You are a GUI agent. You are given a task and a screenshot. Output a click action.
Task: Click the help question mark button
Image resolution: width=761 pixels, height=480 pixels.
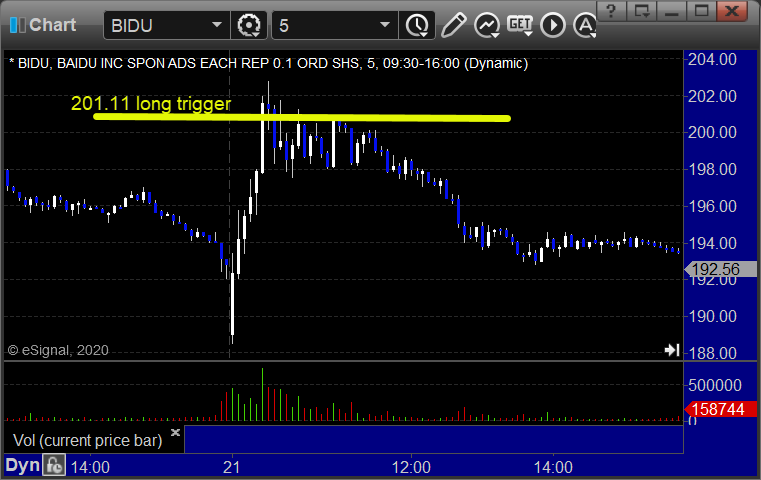611,10
